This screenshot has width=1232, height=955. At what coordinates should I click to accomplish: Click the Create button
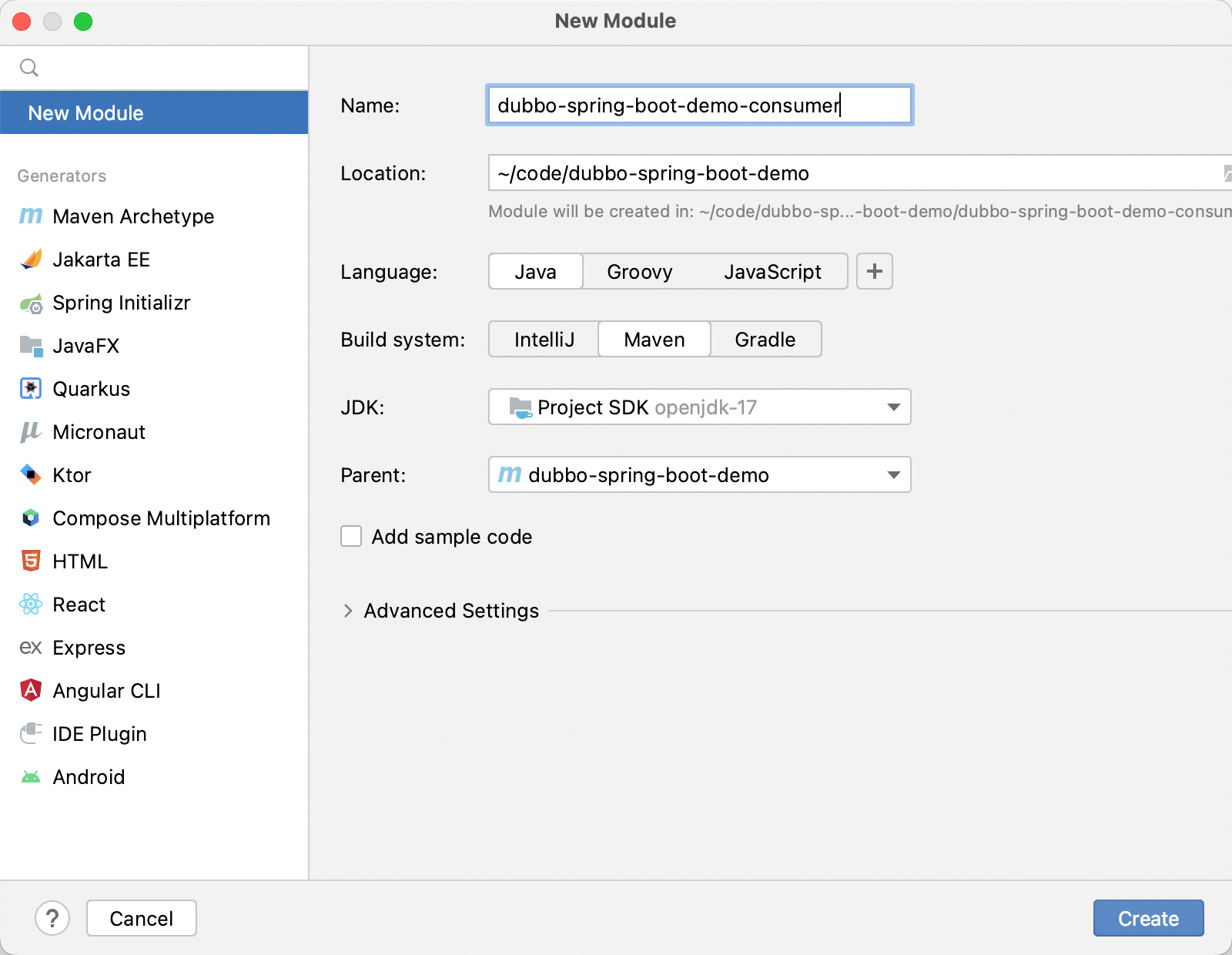(1148, 918)
